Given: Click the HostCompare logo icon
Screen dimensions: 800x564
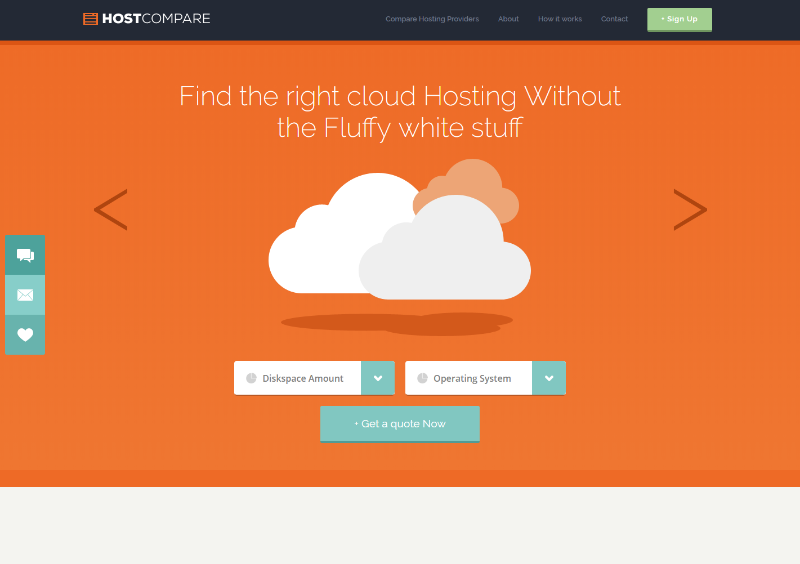Looking at the screenshot, I should click(x=90, y=19).
